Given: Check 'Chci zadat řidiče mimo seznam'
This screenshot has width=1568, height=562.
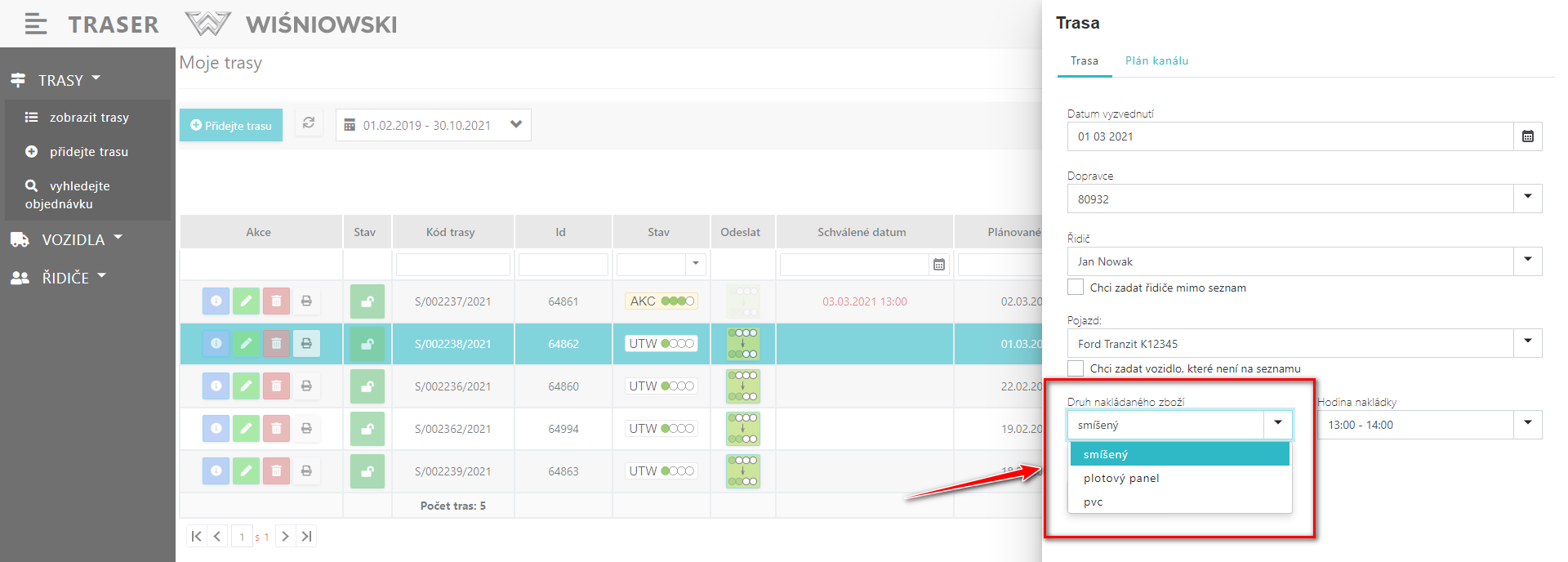Looking at the screenshot, I should click(1076, 287).
